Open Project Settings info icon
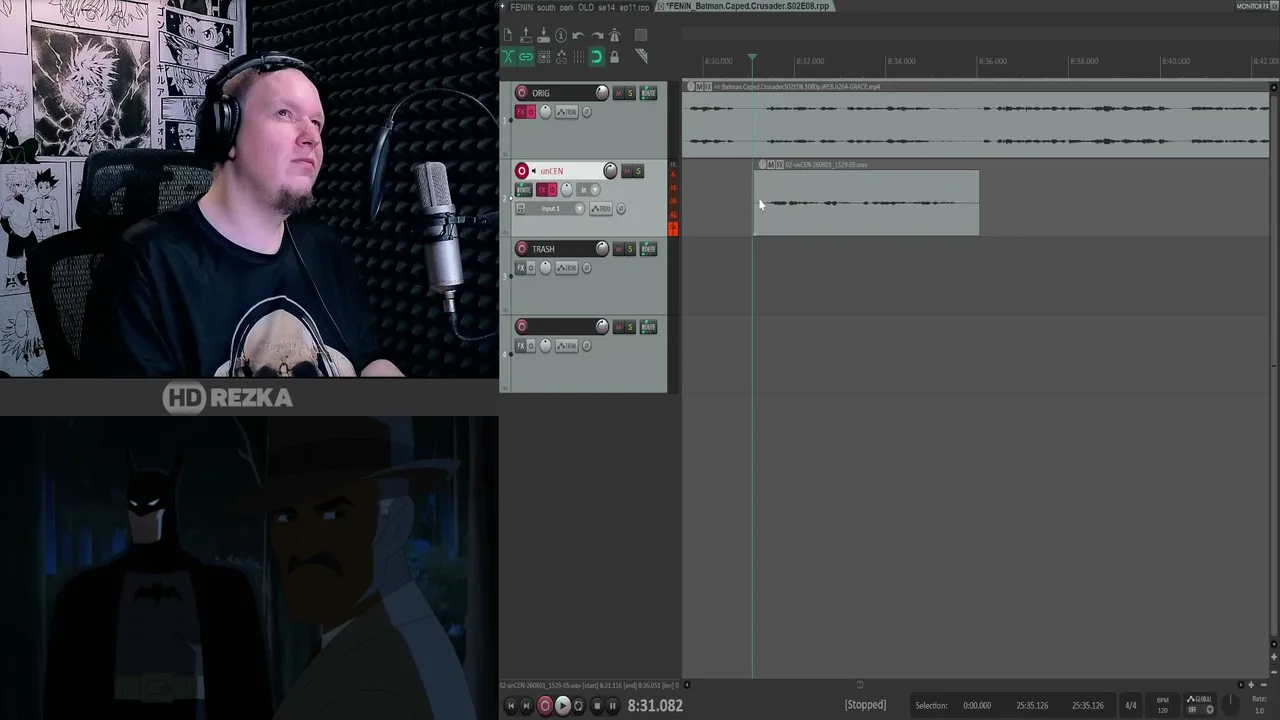Viewport: 1280px width, 720px height. pyautogui.click(x=561, y=35)
